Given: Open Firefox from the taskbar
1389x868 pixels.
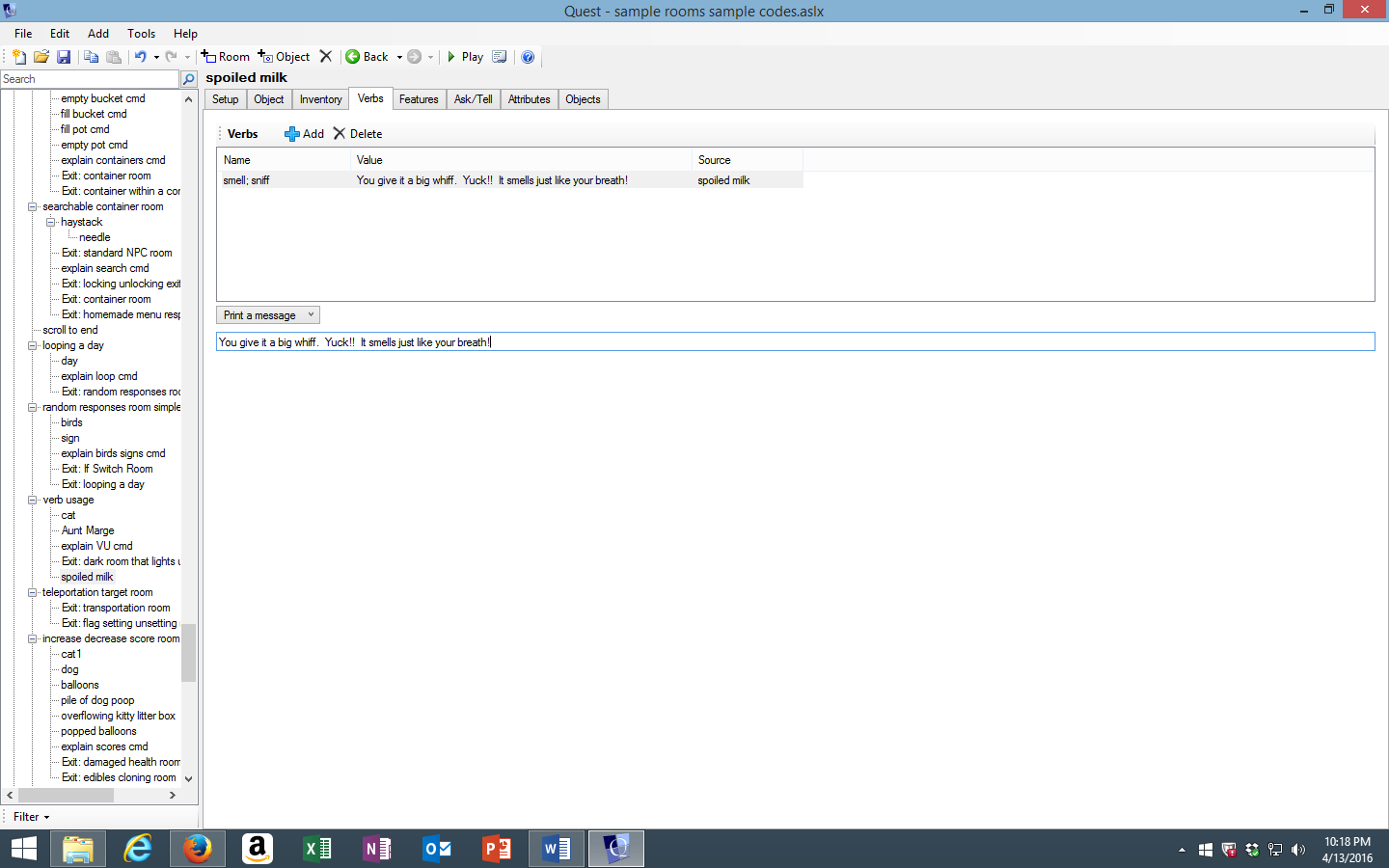Looking at the screenshot, I should (197, 849).
